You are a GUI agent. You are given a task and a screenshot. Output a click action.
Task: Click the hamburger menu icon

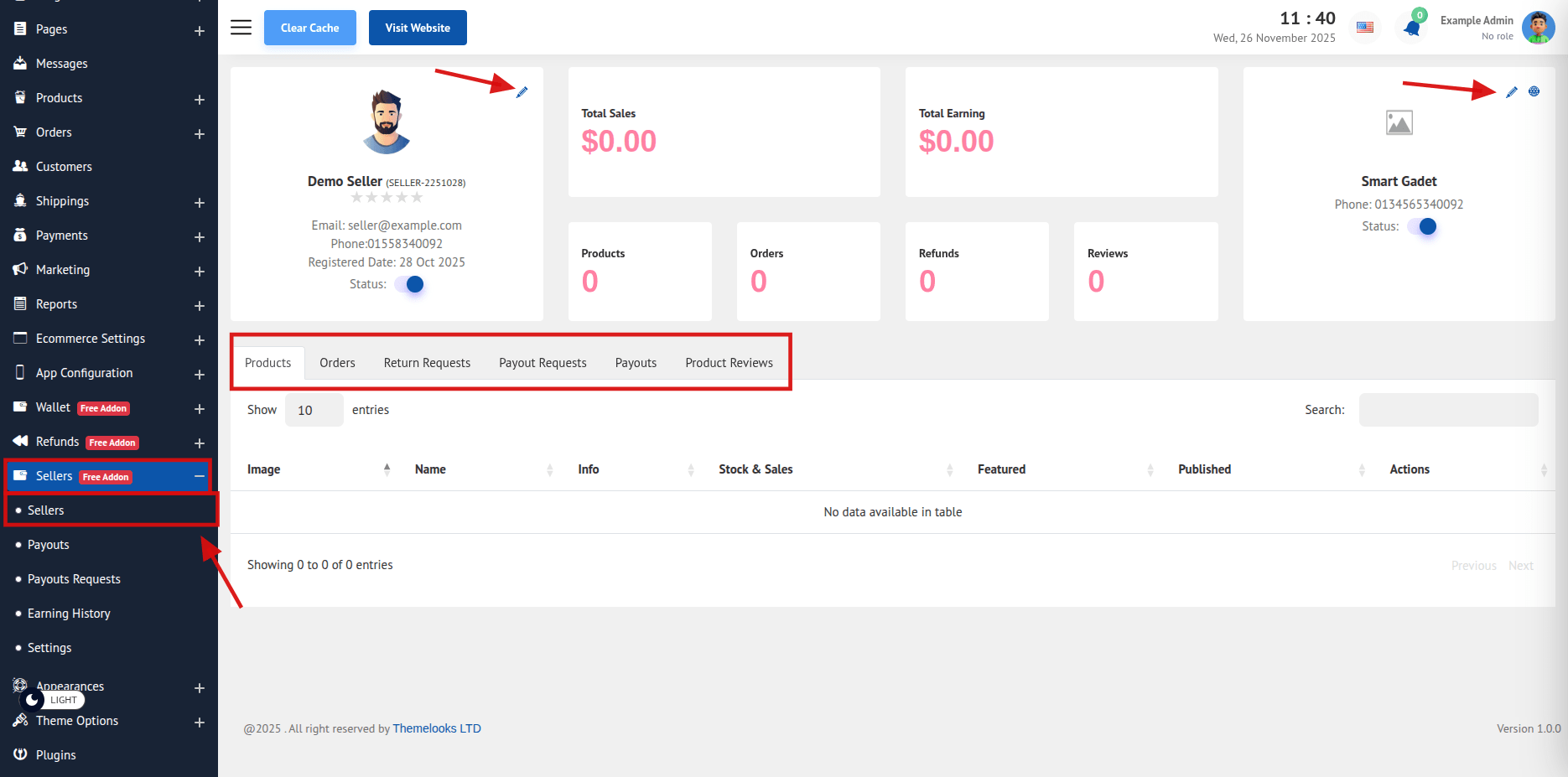tap(241, 28)
